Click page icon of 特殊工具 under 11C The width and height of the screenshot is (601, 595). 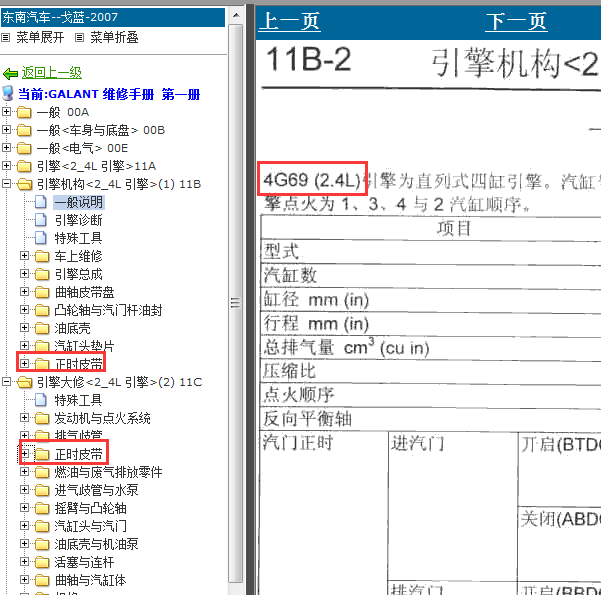[41, 400]
